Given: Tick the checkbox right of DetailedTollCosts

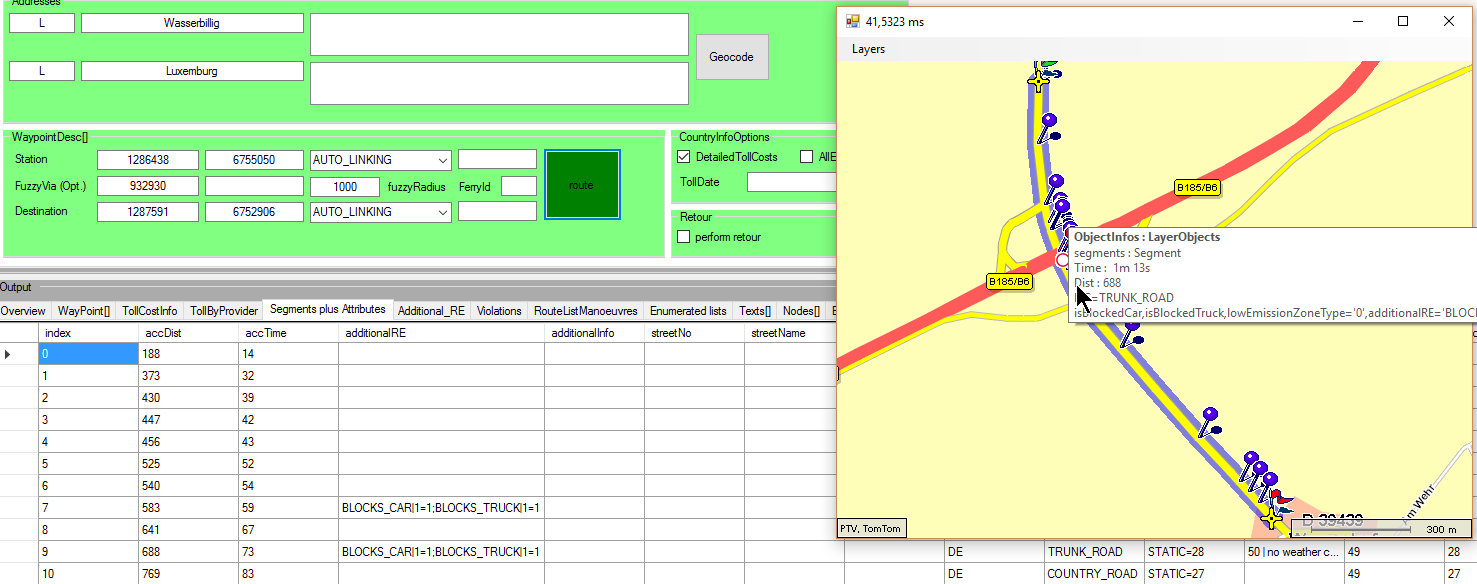Looking at the screenshot, I should pos(807,157).
